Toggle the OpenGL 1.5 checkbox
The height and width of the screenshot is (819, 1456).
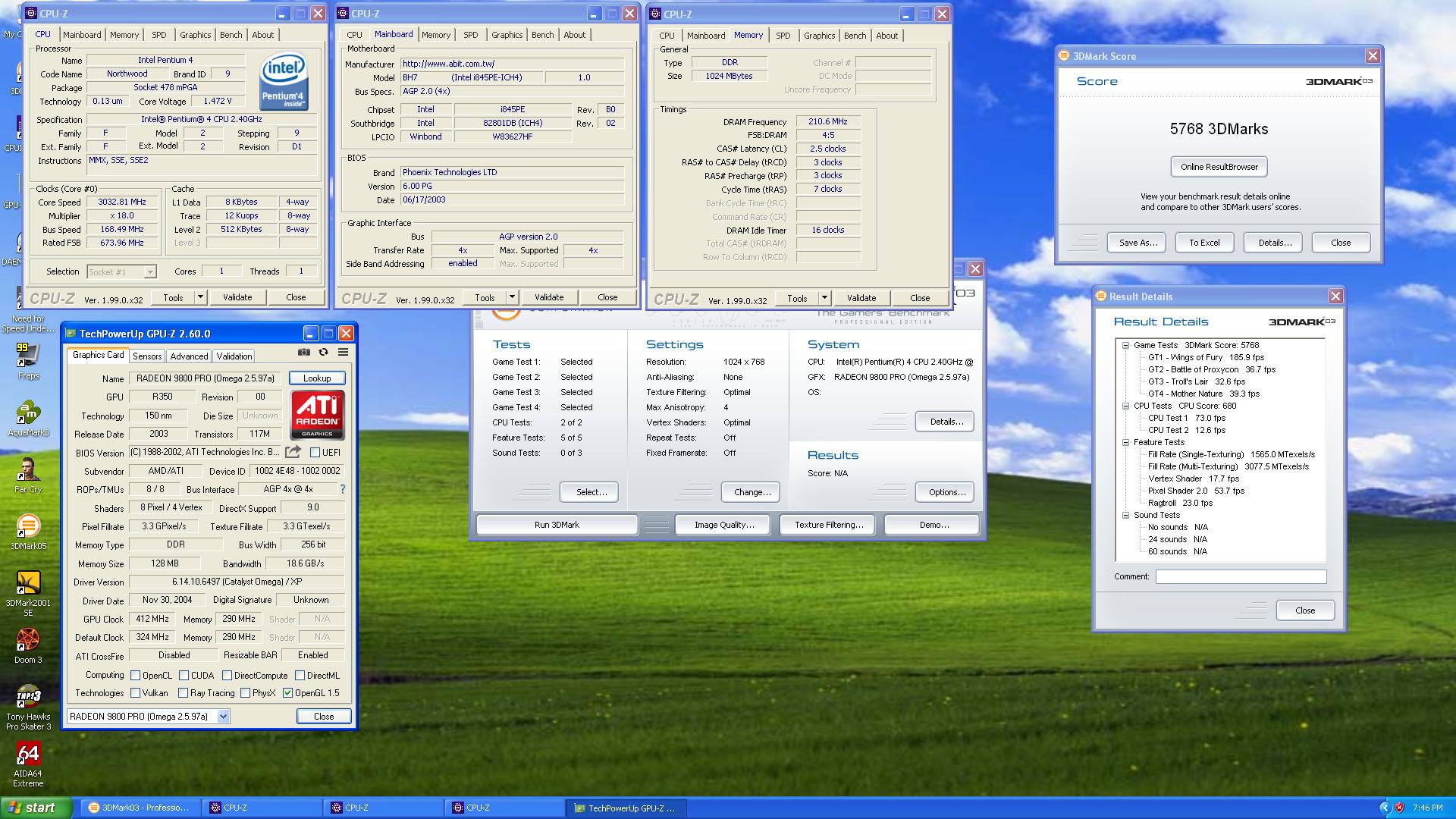click(x=287, y=693)
